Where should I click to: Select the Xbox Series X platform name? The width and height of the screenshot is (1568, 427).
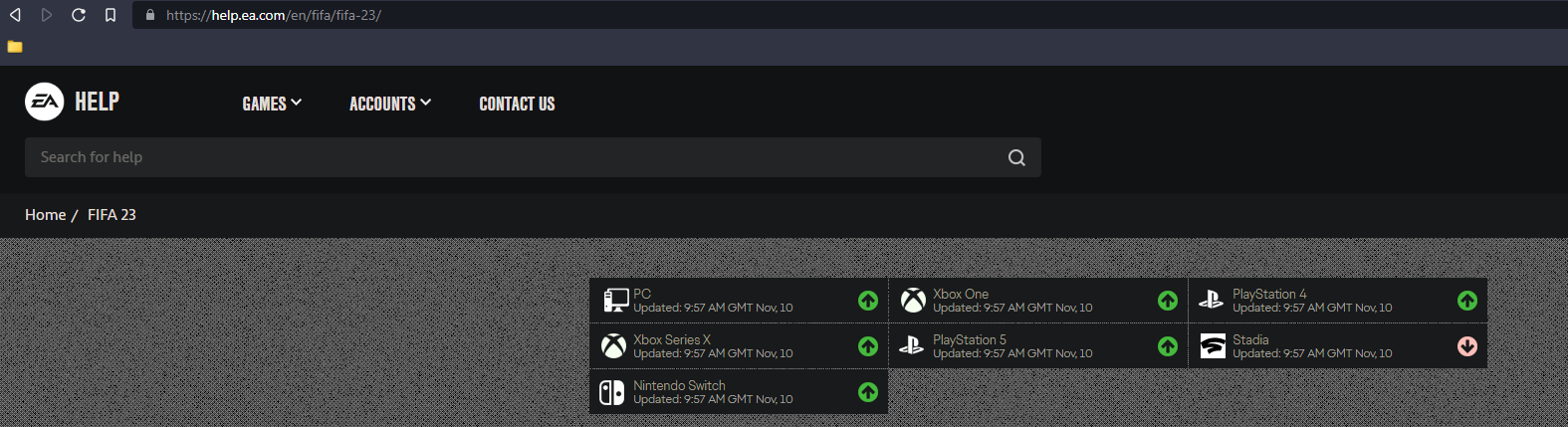pos(672,339)
